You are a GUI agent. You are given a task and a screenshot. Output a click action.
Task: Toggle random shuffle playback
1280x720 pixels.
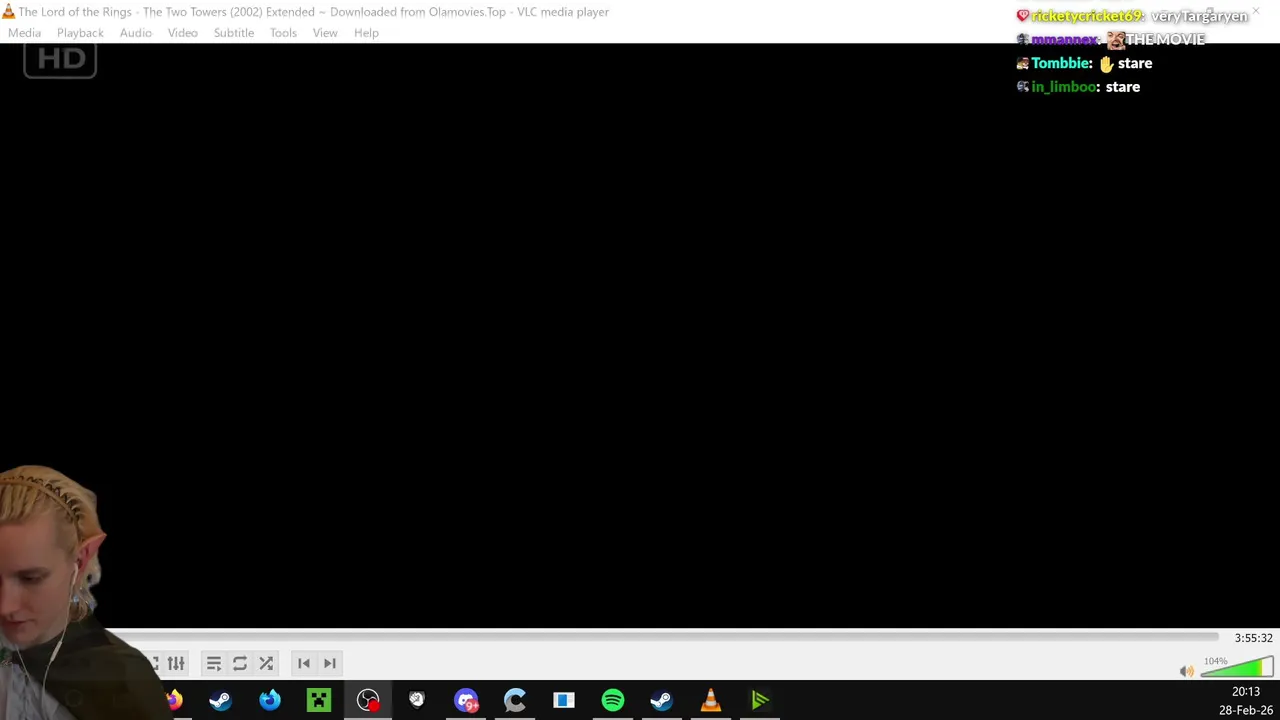(x=266, y=663)
